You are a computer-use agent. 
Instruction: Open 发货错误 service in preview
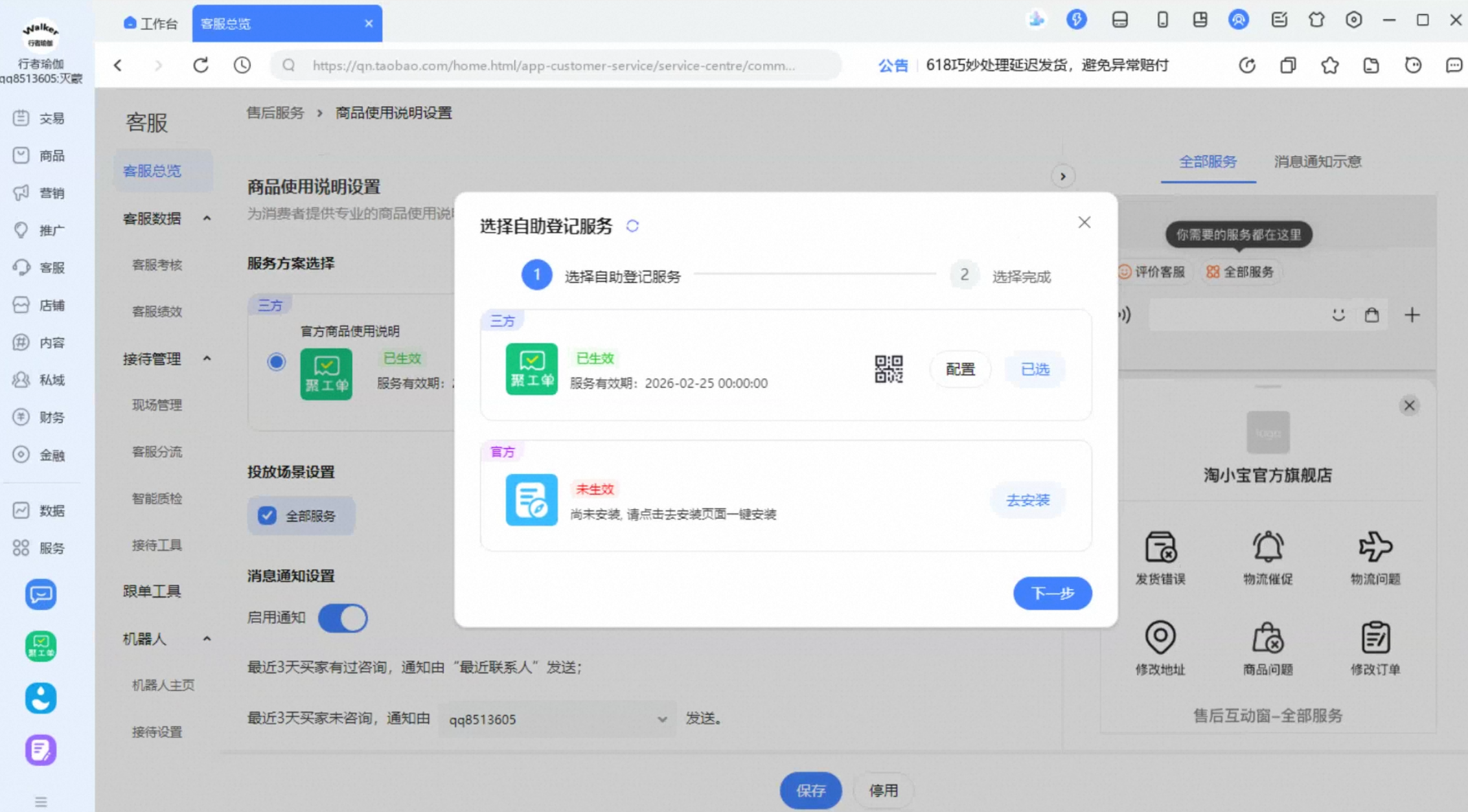pyautogui.click(x=1160, y=558)
